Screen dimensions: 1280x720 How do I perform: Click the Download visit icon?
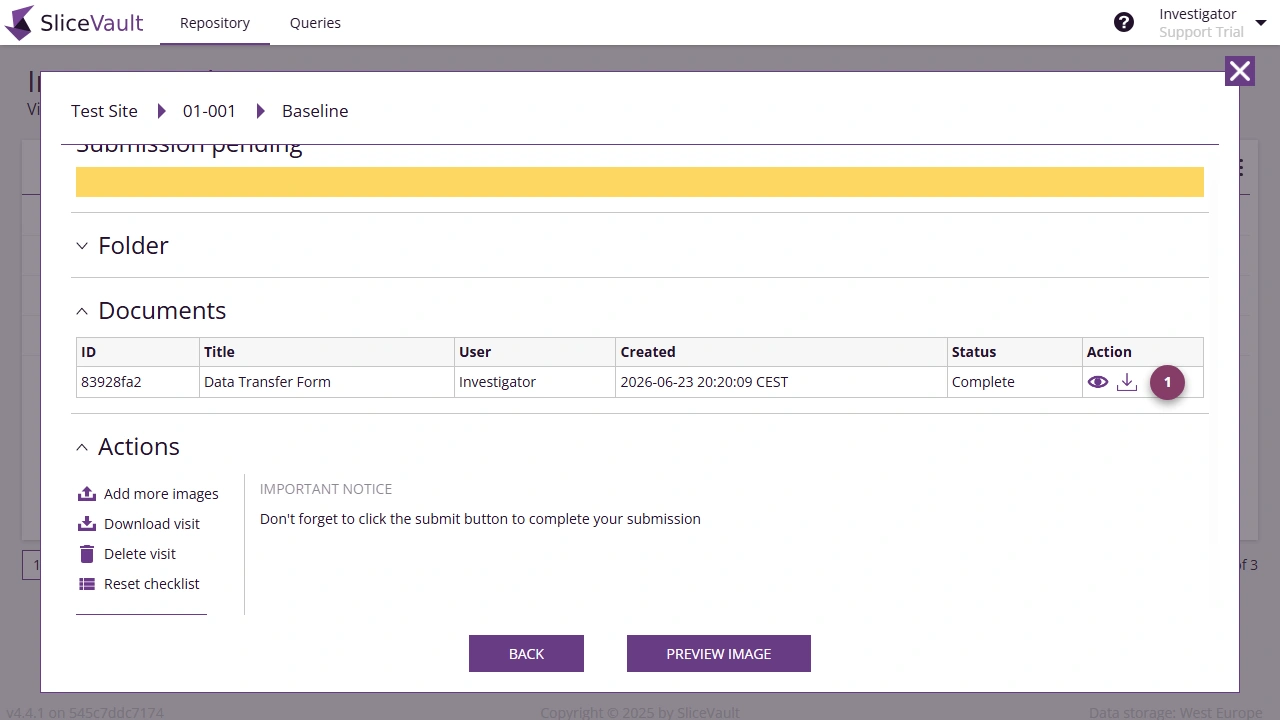87,524
